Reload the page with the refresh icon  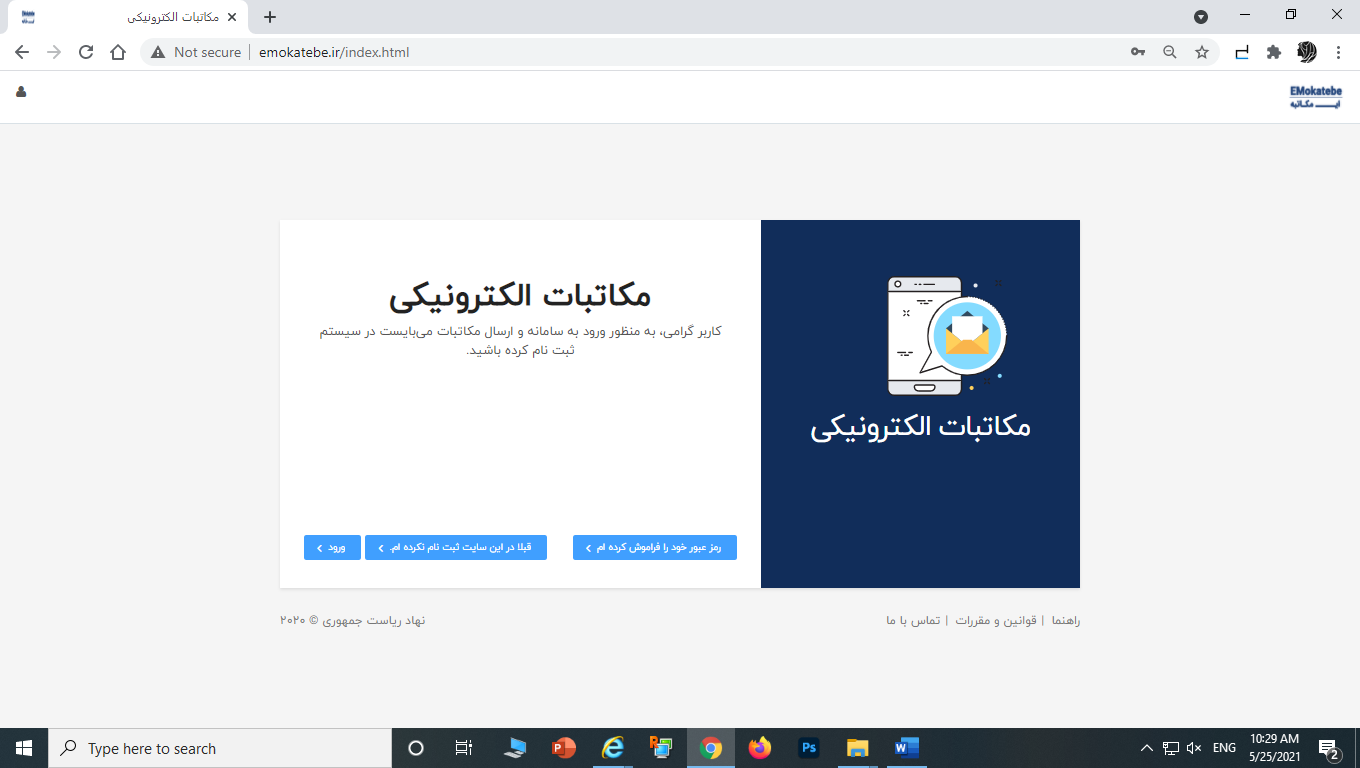coord(86,52)
